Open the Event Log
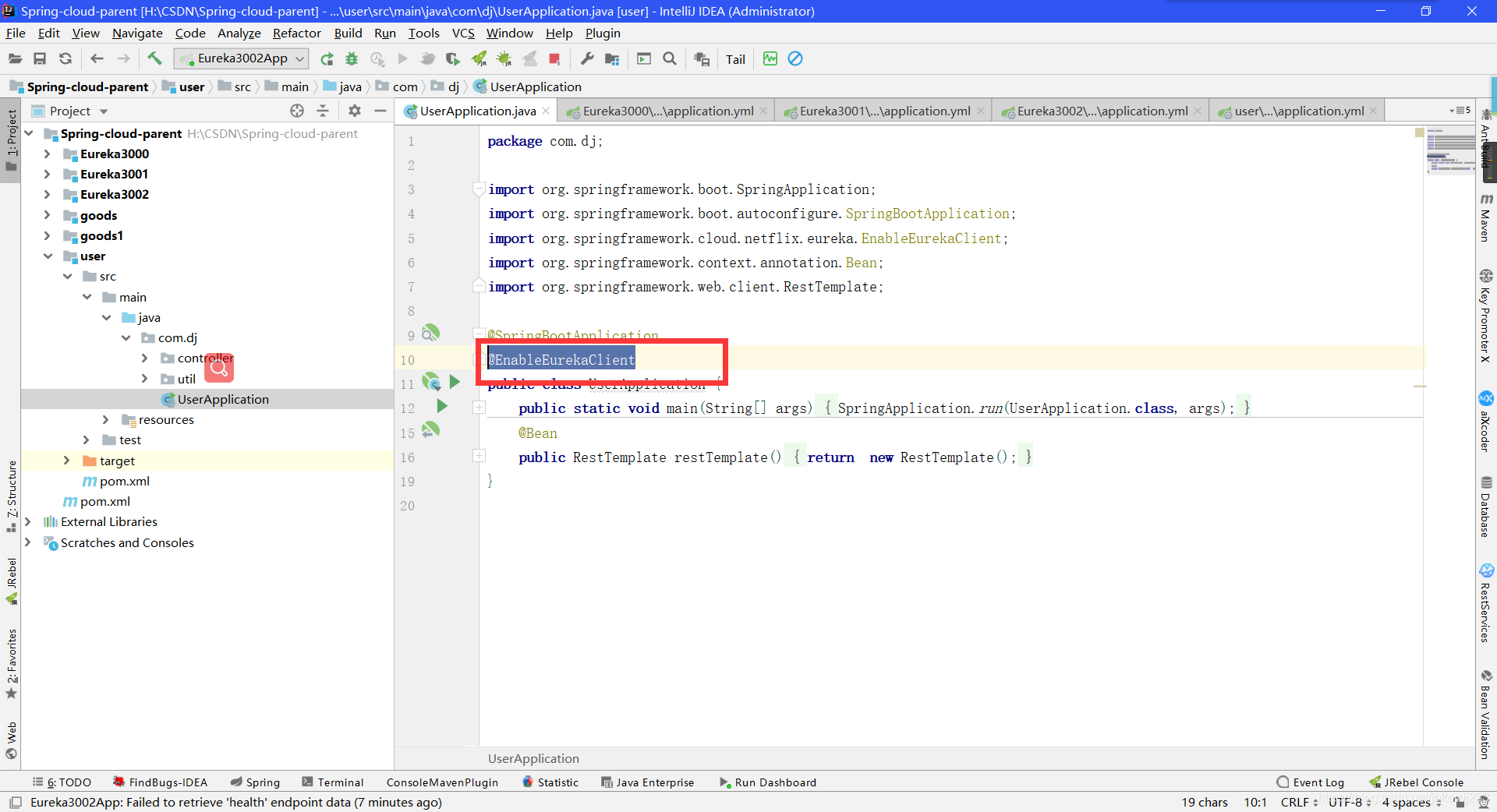1497x812 pixels. pyautogui.click(x=1310, y=782)
